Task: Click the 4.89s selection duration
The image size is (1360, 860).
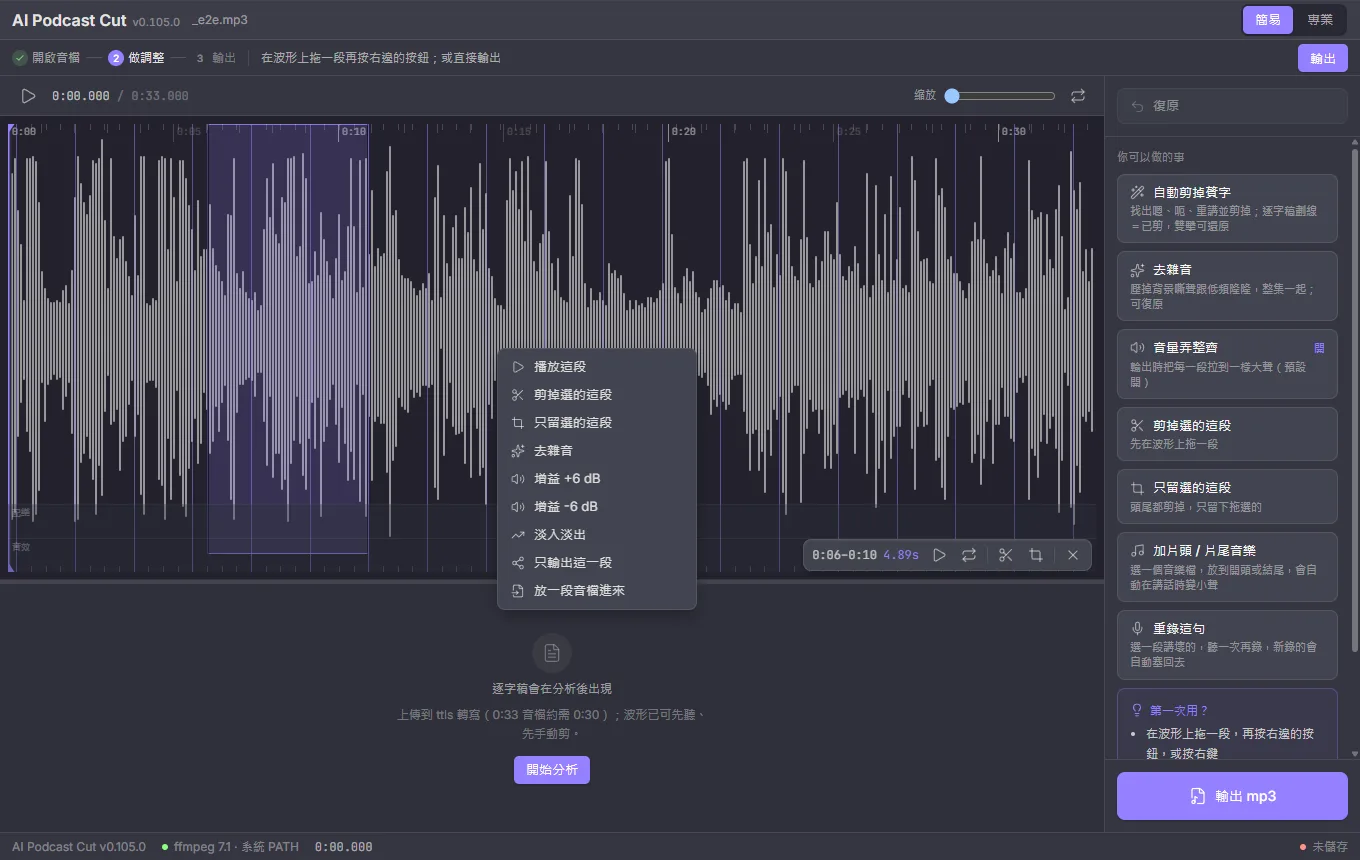Action: point(901,555)
